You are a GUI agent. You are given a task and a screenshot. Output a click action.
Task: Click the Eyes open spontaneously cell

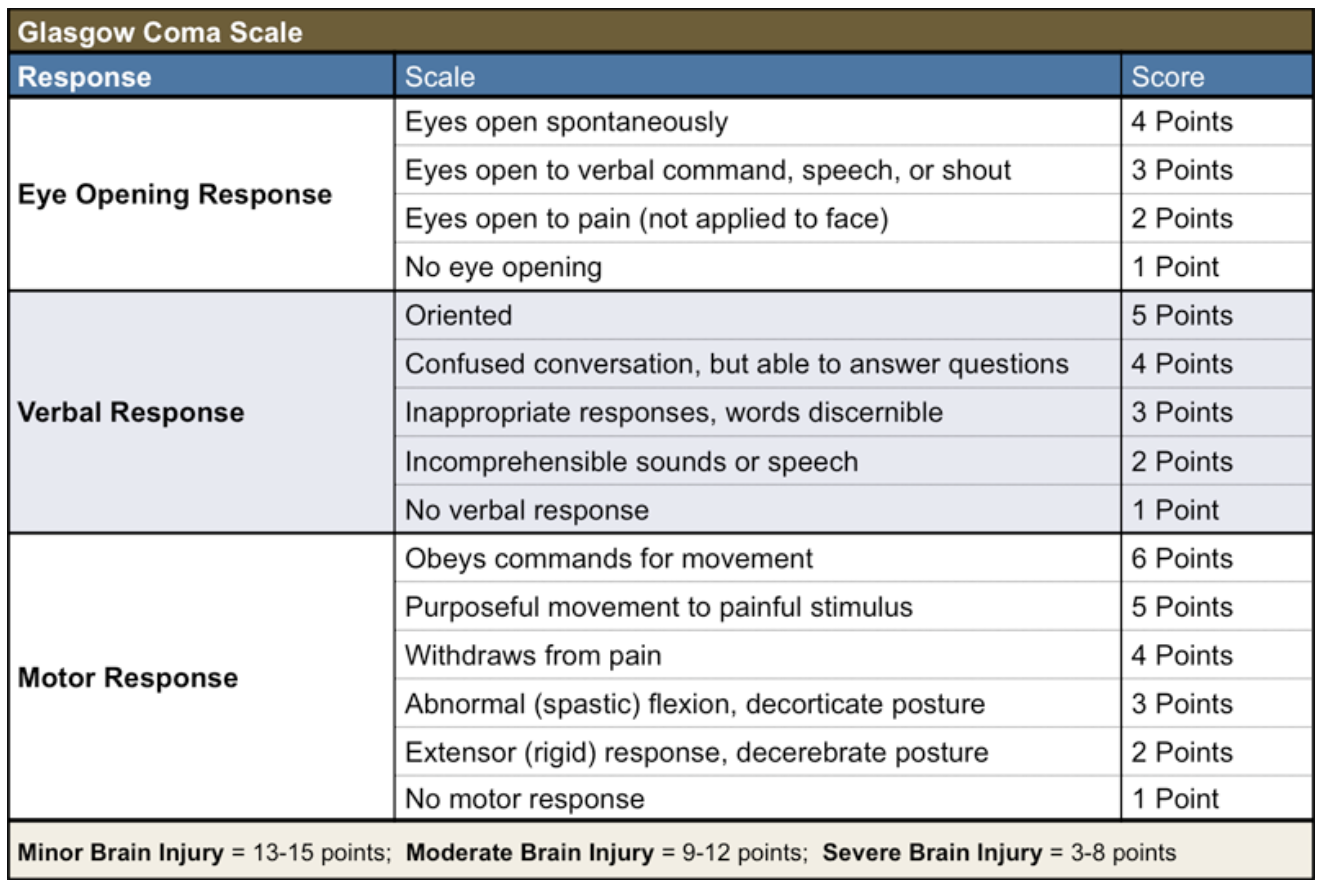[758, 122]
